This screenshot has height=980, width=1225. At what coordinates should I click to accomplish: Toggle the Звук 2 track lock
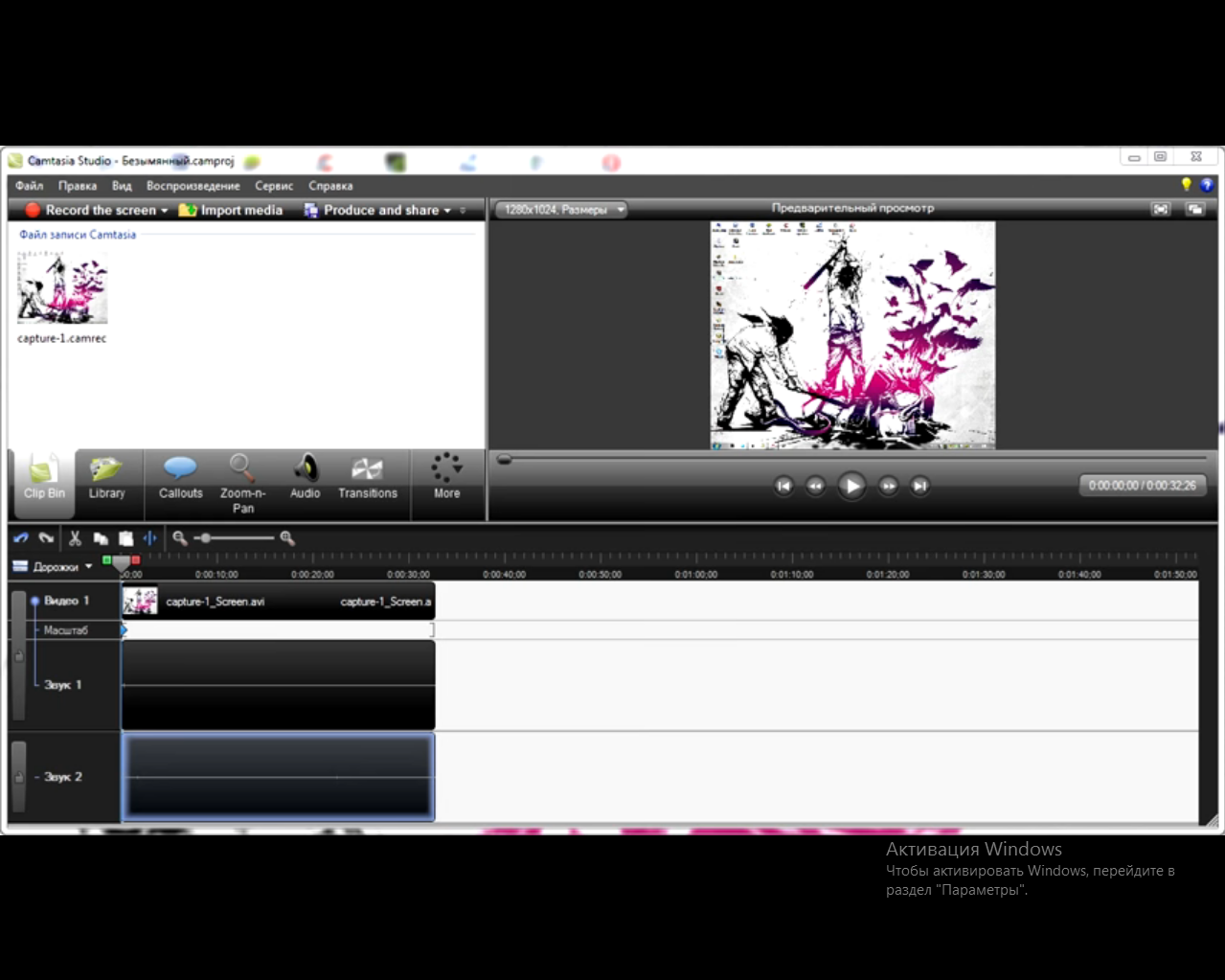tap(18, 777)
